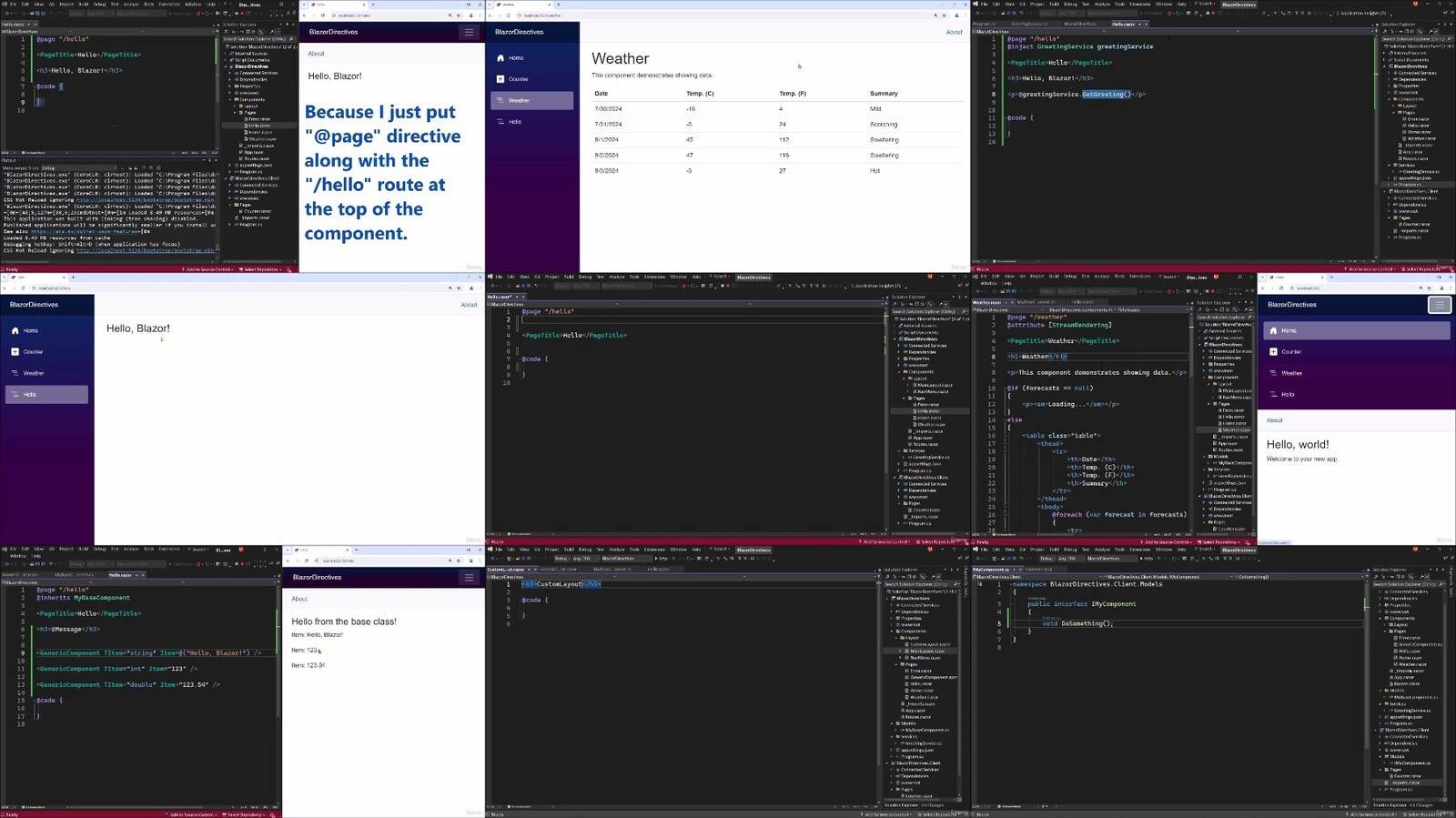Viewport: 1456px width, 818px height.
Task: Toggle pin on Hello.razor tab in Output-pane editor
Action: [x=29, y=25]
